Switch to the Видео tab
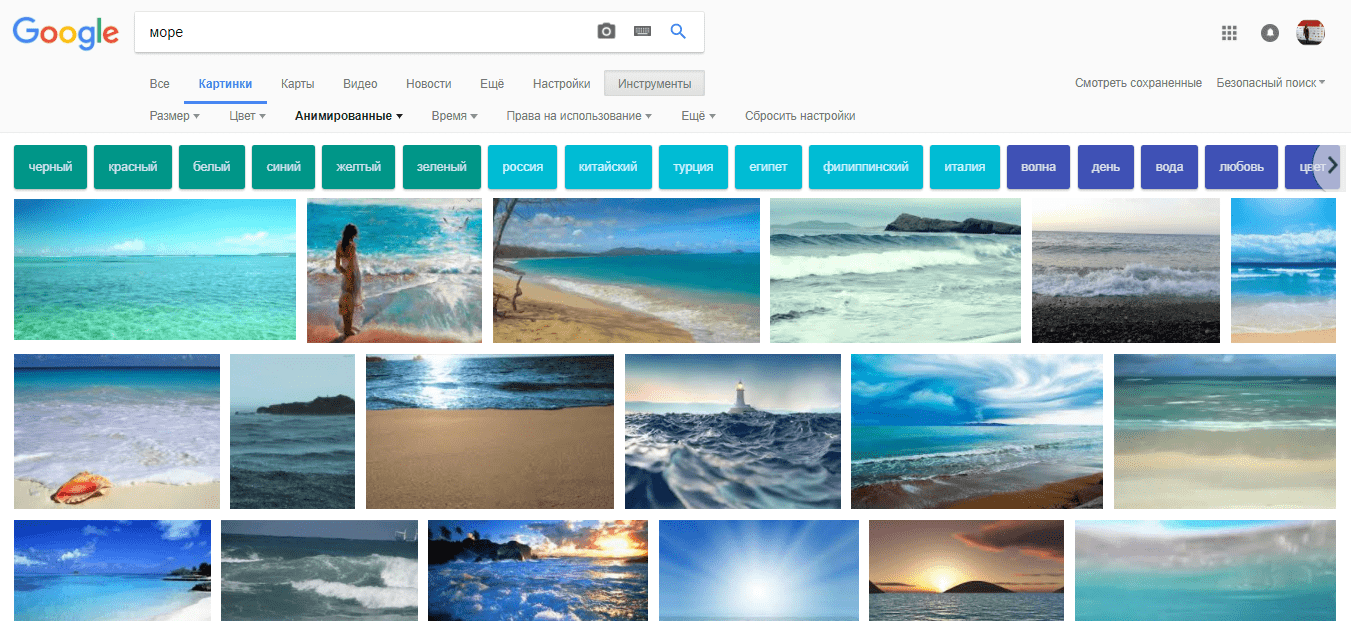This screenshot has width=1351, height=621. coord(360,84)
